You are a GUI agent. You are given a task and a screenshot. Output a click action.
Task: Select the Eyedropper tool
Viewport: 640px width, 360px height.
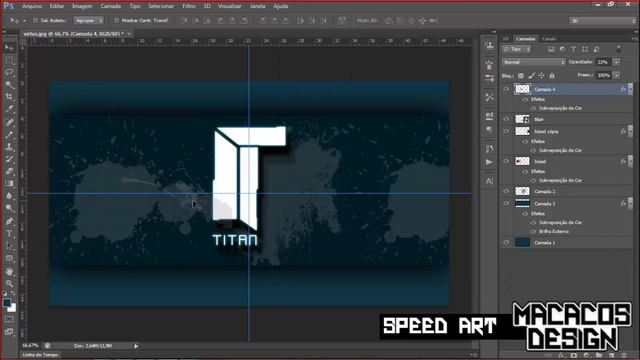pyautogui.click(x=9, y=109)
